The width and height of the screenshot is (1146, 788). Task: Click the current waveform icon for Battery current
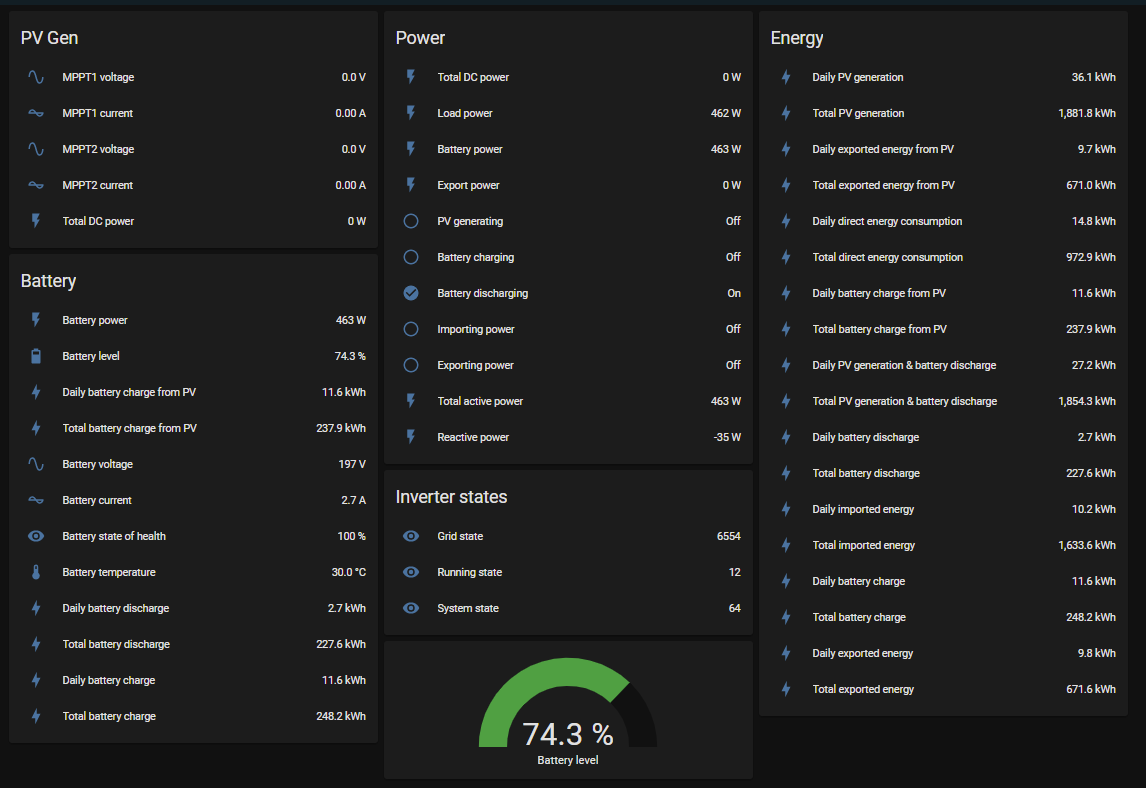35,500
